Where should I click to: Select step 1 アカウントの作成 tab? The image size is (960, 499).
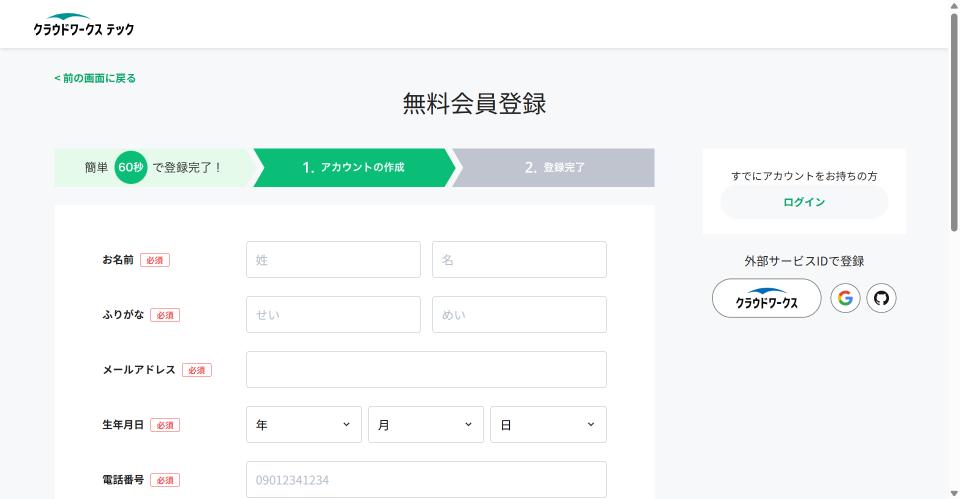[x=354, y=167]
